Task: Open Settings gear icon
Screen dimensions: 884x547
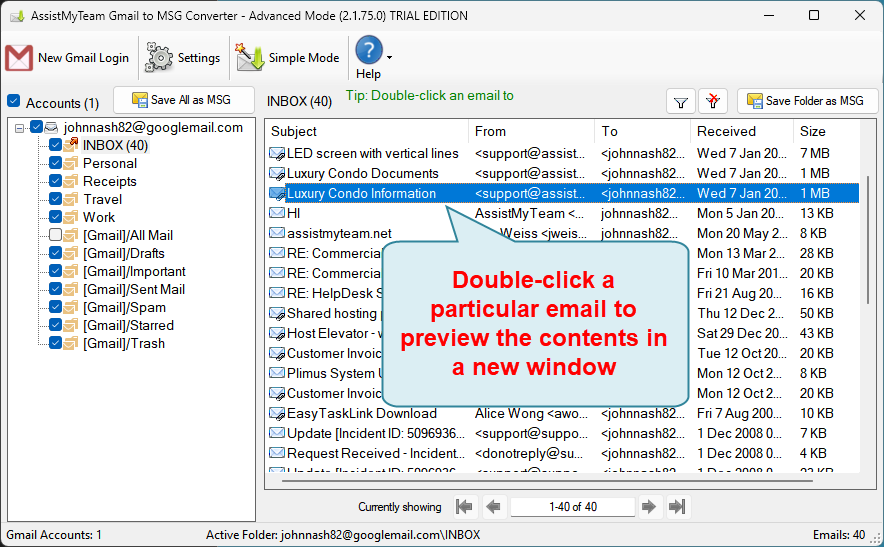Action: (x=159, y=58)
